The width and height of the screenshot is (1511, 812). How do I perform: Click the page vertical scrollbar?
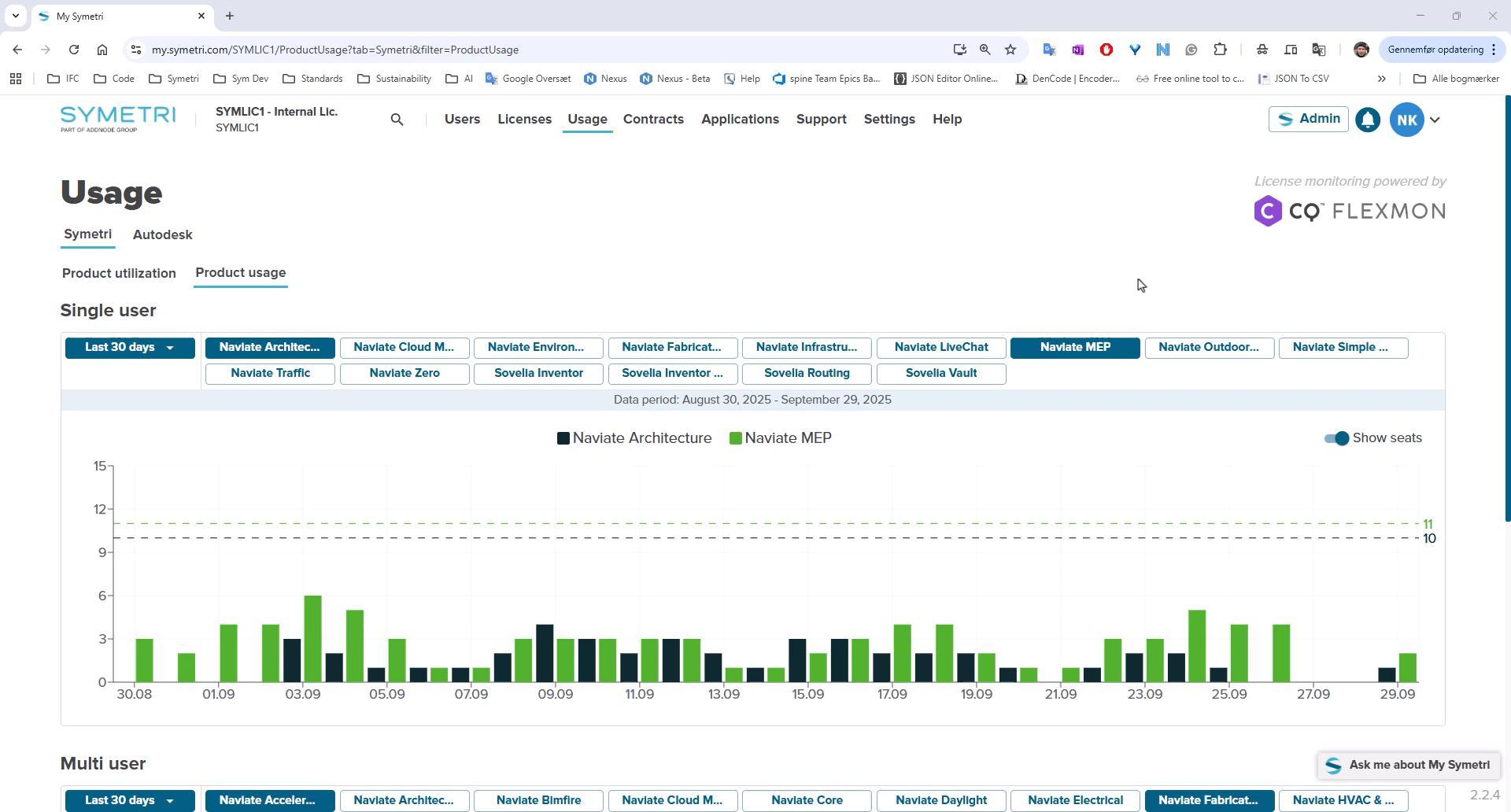[1507, 308]
